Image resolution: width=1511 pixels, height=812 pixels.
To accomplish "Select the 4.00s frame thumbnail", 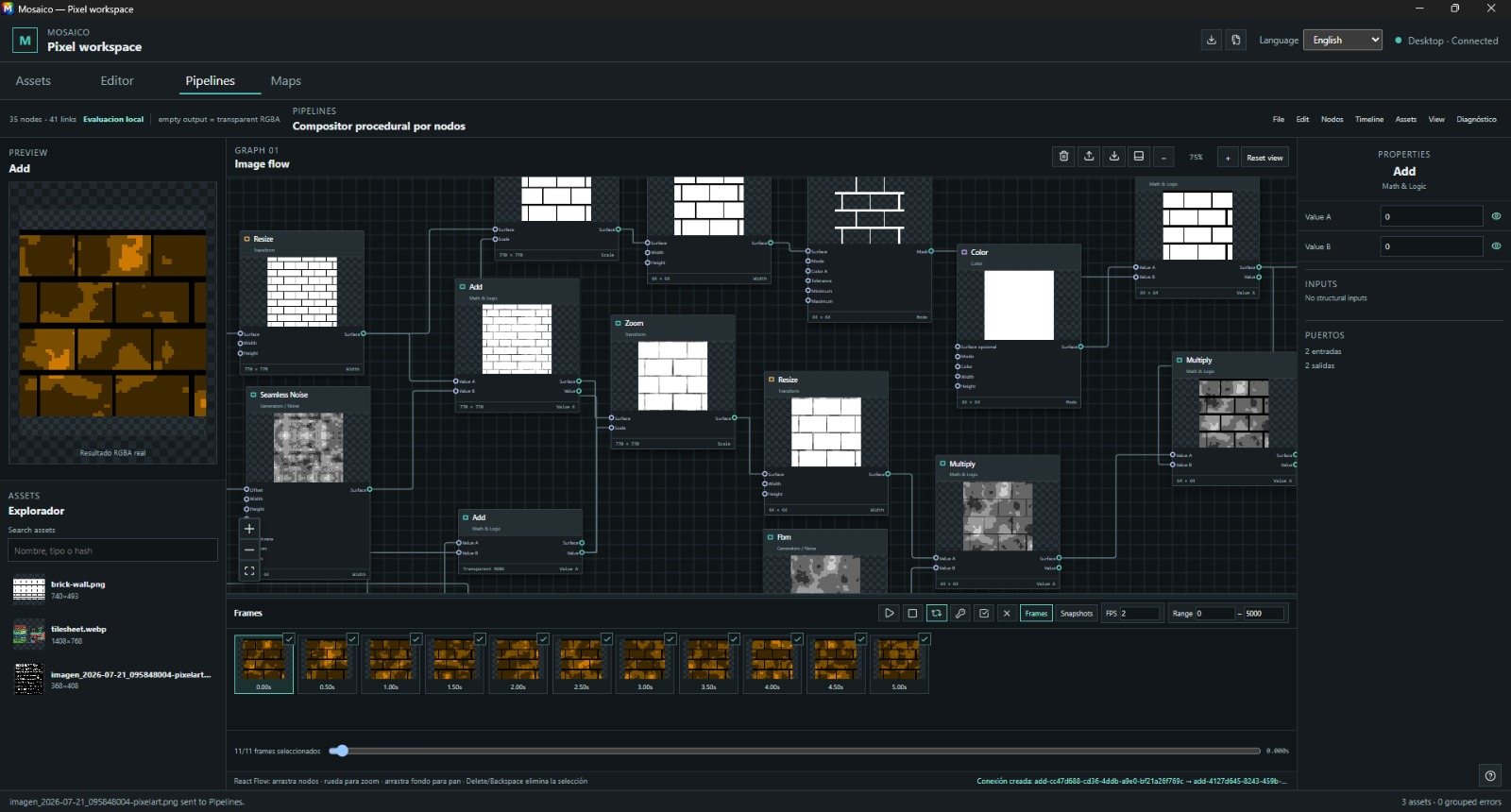I will tap(772, 664).
